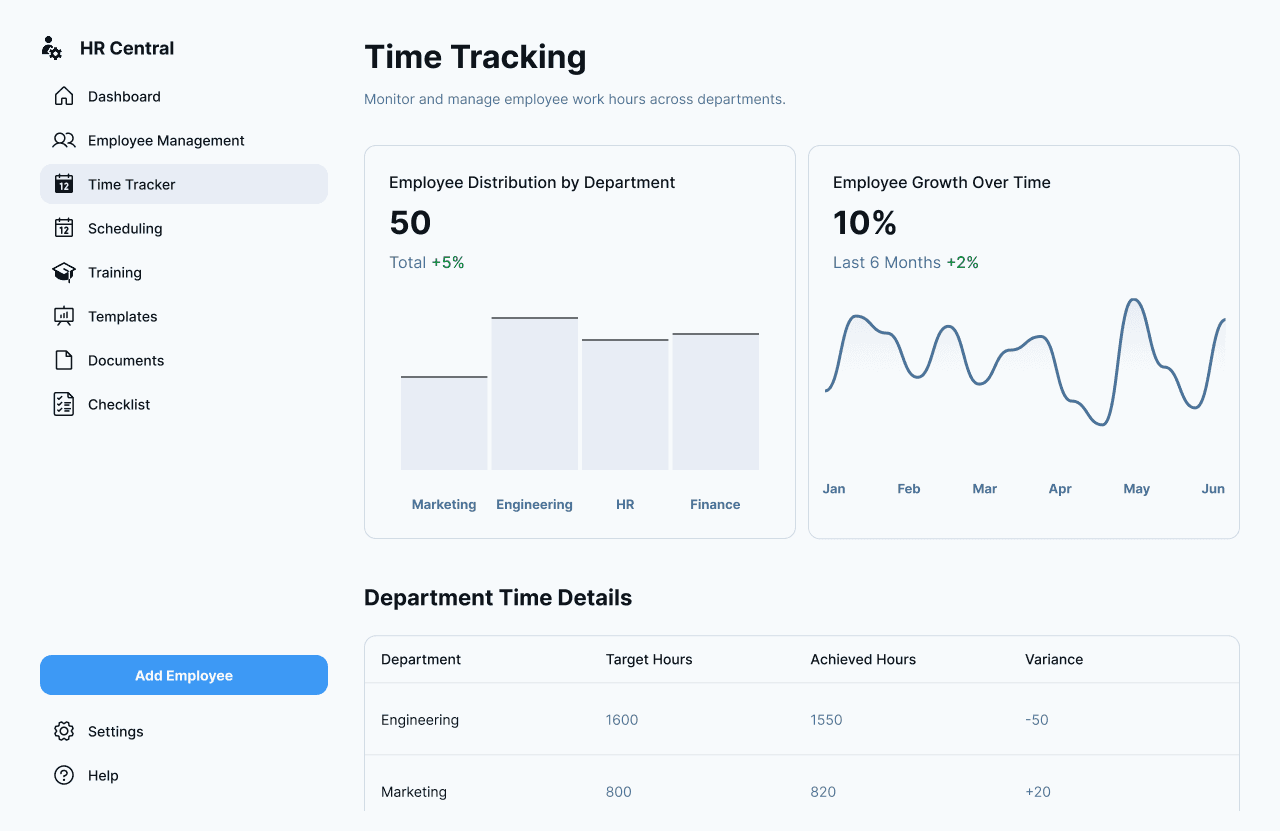Click the Add Employee button
The width and height of the screenshot is (1280, 831).
pyautogui.click(x=183, y=675)
